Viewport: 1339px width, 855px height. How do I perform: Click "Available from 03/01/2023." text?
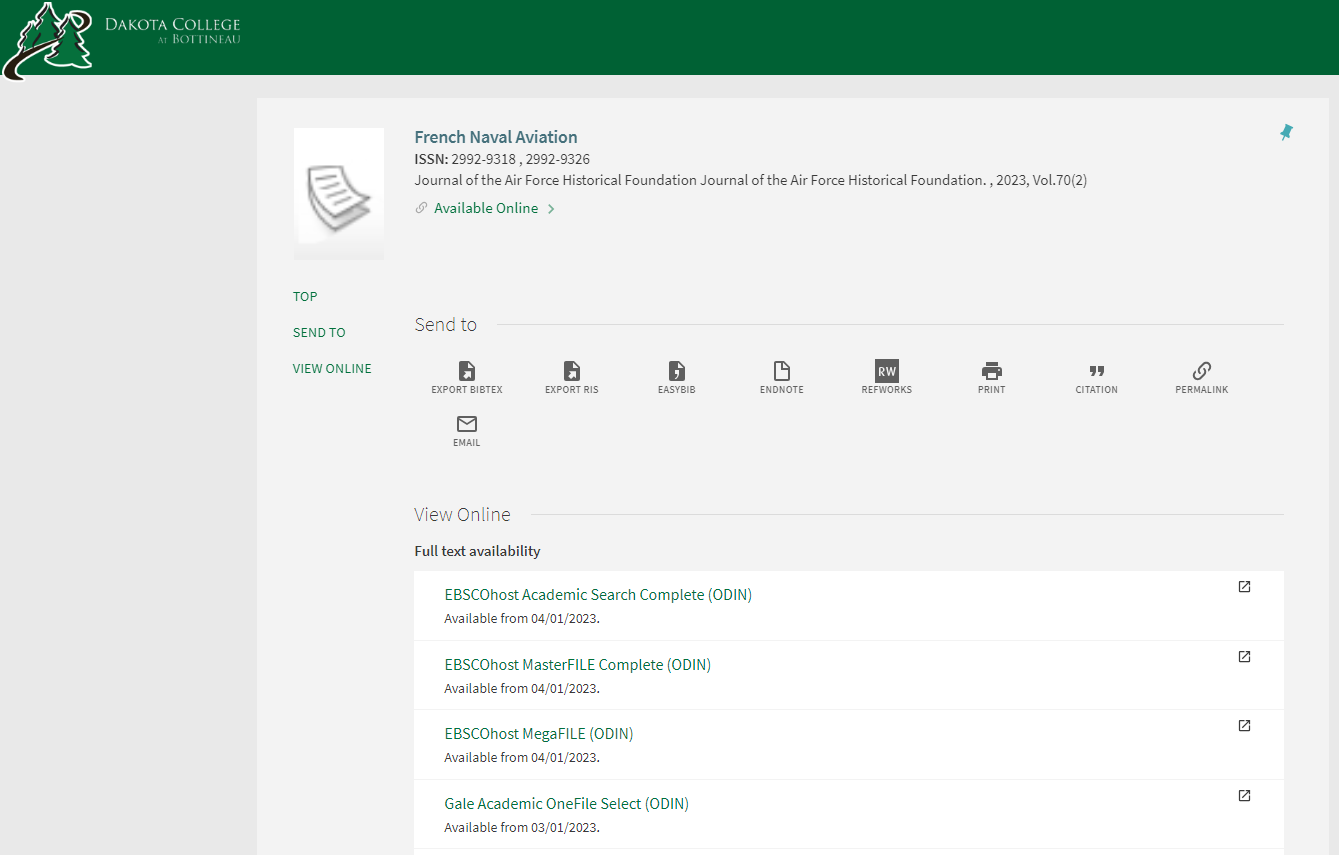pyautogui.click(x=522, y=827)
